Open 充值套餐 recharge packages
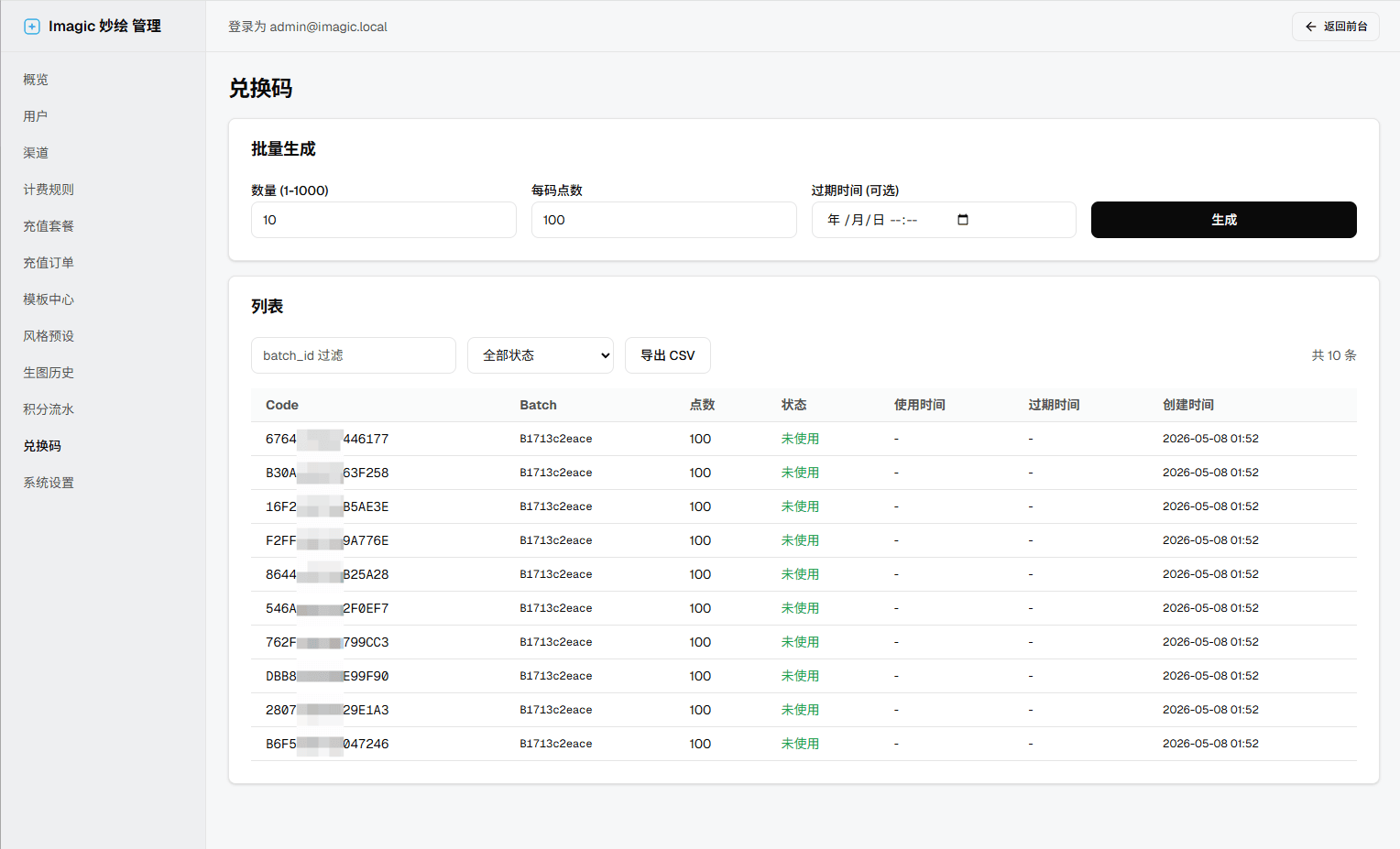Viewport: 1400px width, 849px height. click(x=49, y=226)
